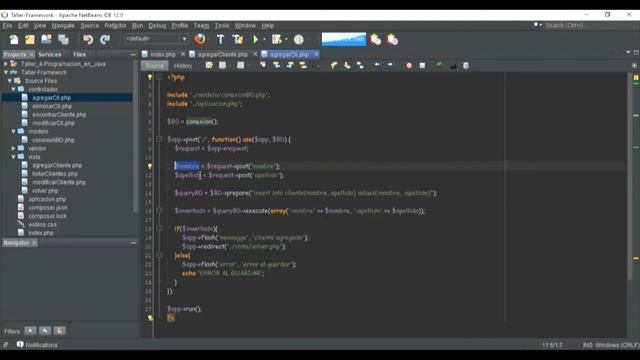This screenshot has width=640, height=360.
Task: Select encontrarCliente.php in project tree
Action: coord(59,115)
